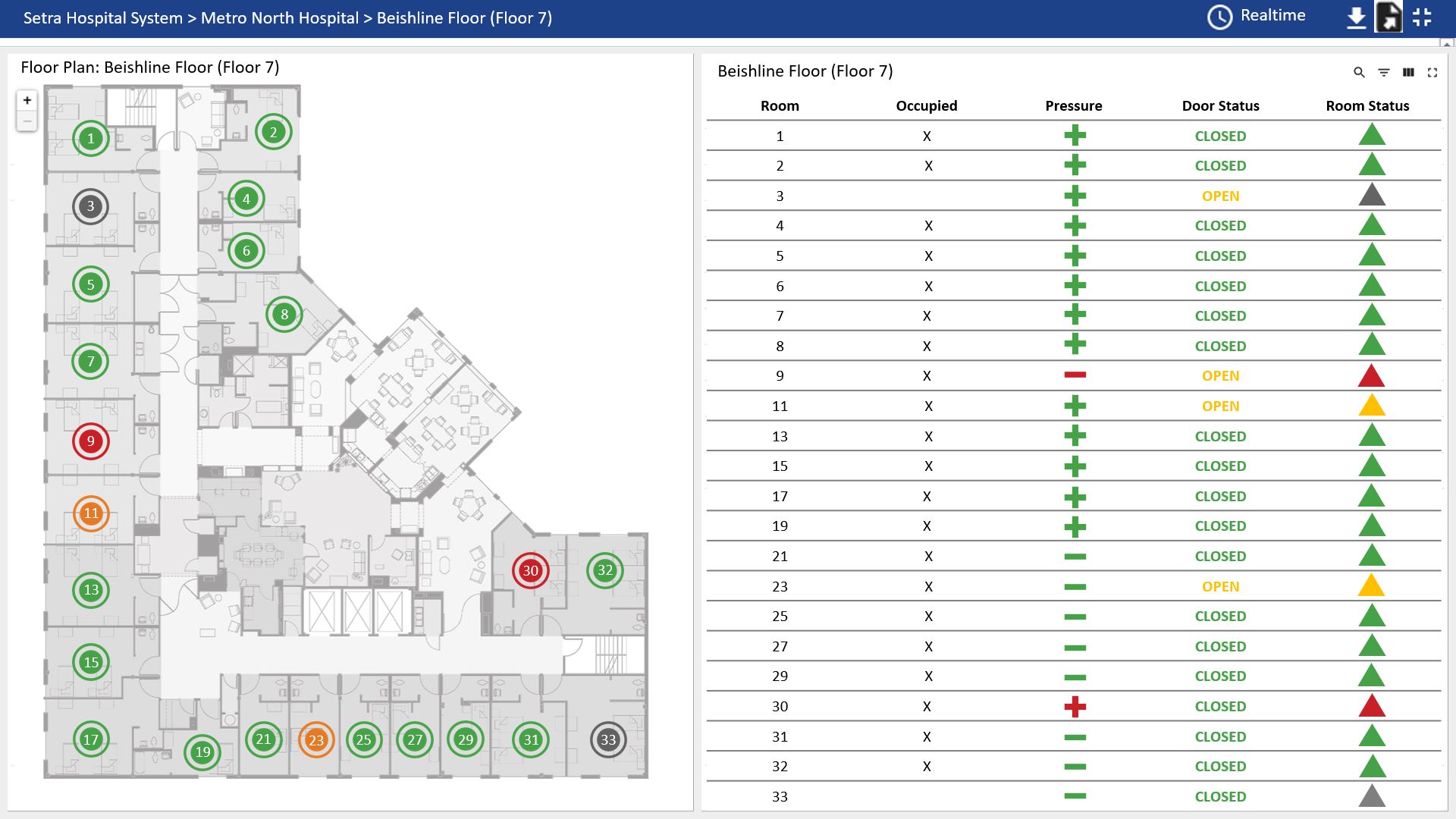Click the Door Status column header to sort
Image resolution: width=1456 pixels, height=819 pixels.
click(x=1218, y=105)
